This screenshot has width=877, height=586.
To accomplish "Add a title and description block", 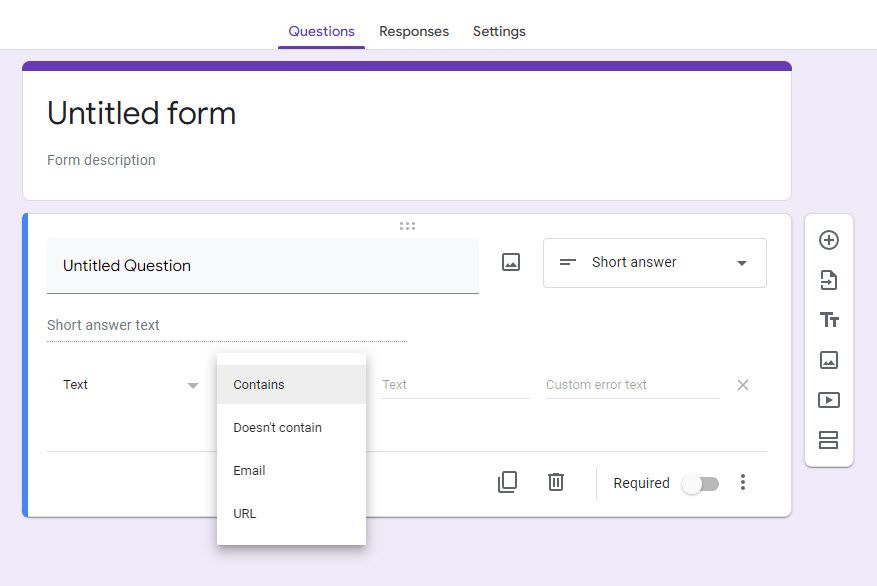I will (x=828, y=320).
